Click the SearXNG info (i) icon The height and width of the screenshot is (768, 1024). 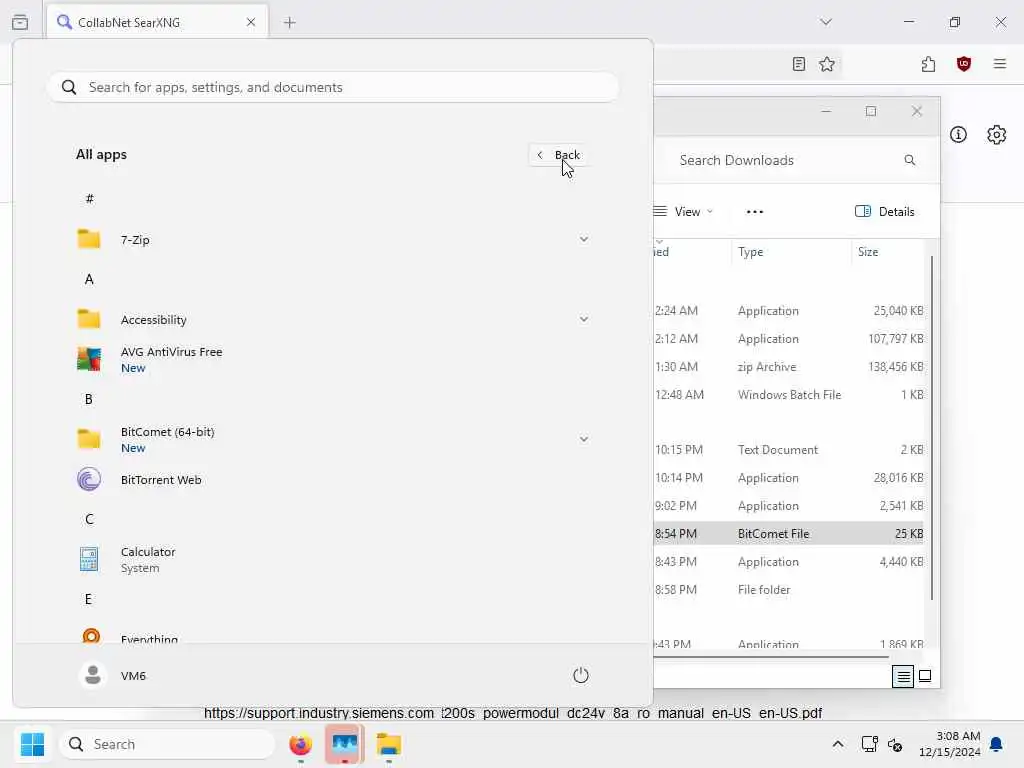[958, 135]
